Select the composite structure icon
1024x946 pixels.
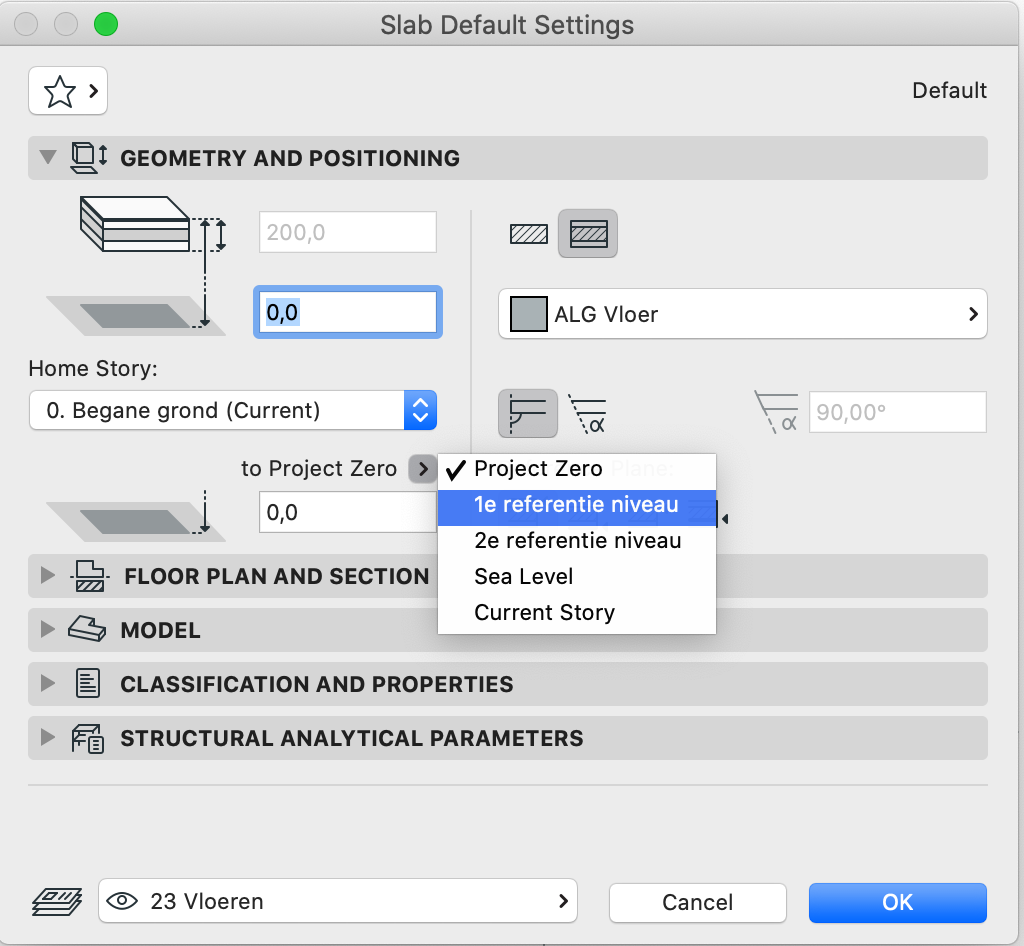(x=588, y=234)
